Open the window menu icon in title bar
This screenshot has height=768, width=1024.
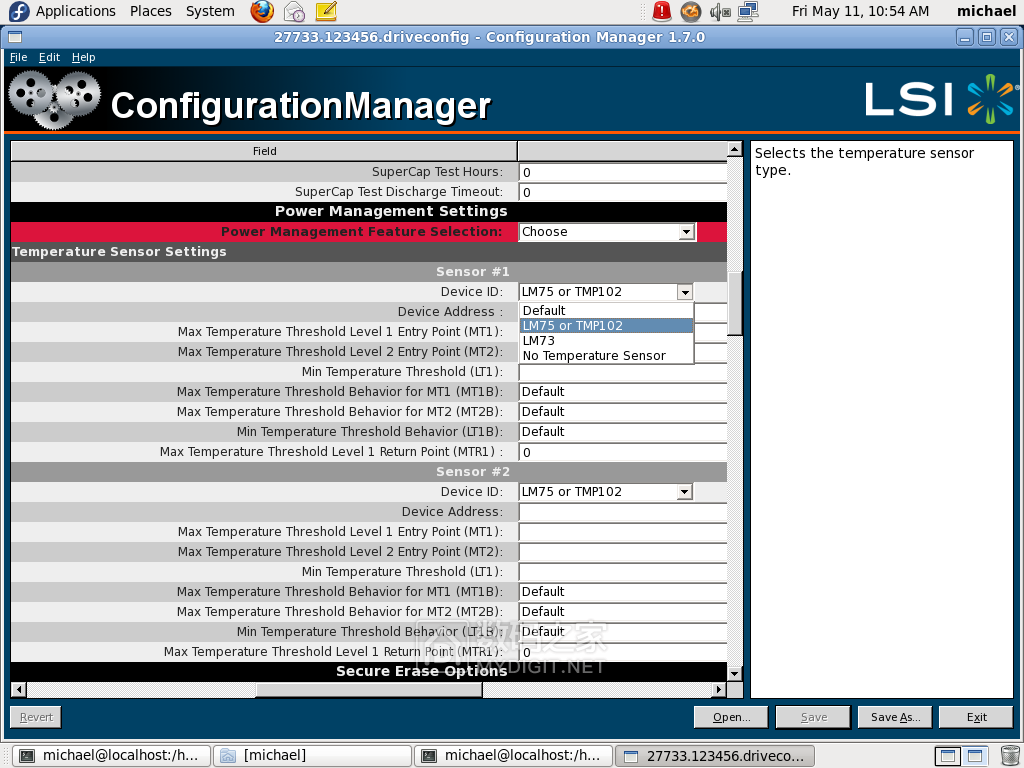click(x=15, y=37)
